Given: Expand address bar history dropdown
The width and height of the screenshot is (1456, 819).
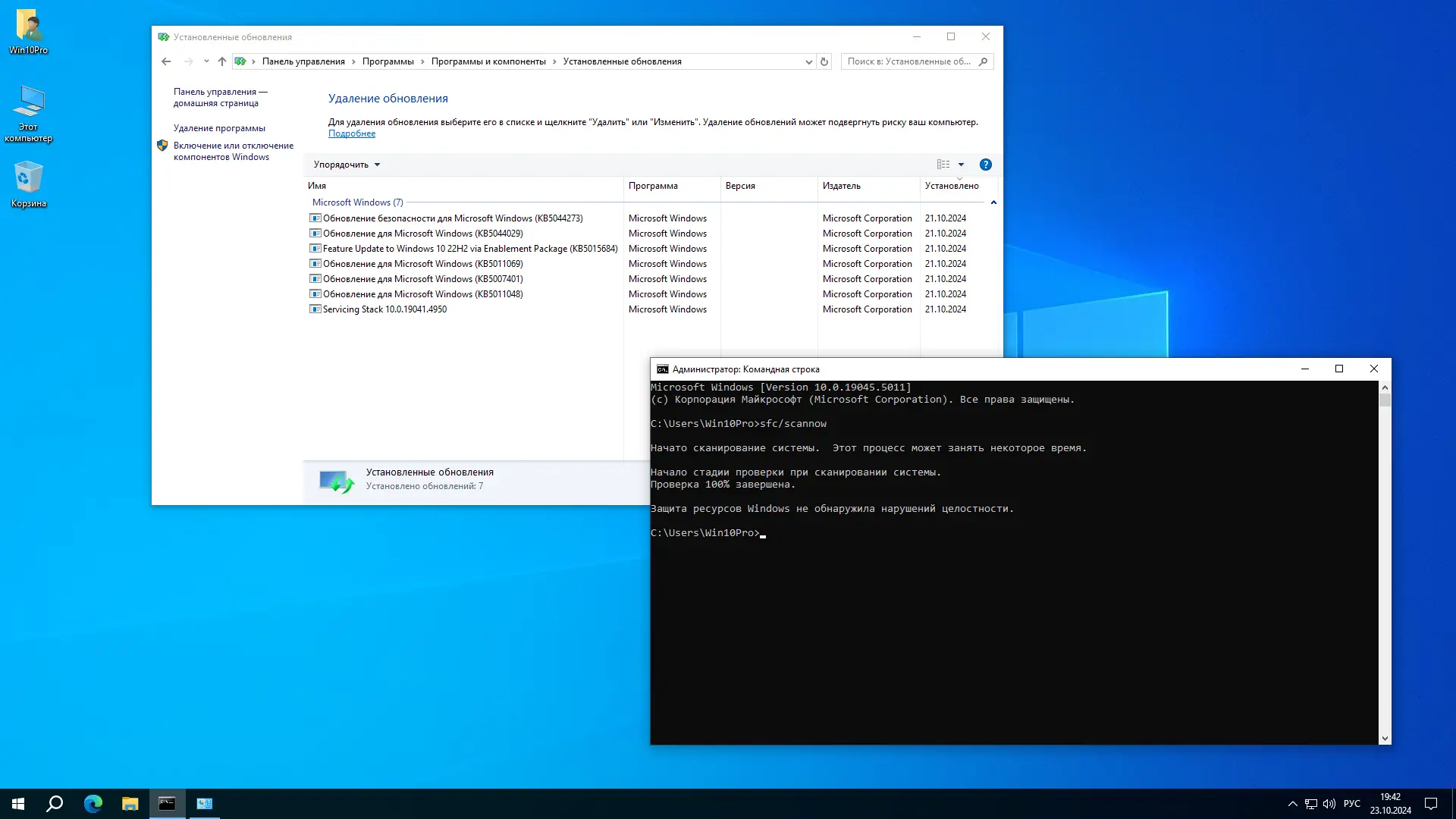Looking at the screenshot, I should (x=808, y=62).
